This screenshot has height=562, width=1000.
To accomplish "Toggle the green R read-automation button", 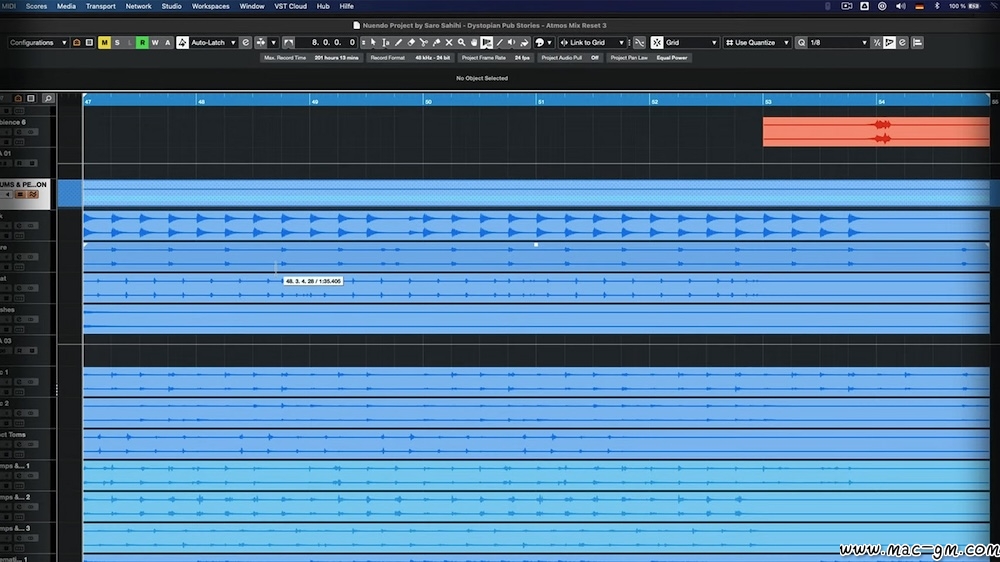I will point(142,43).
